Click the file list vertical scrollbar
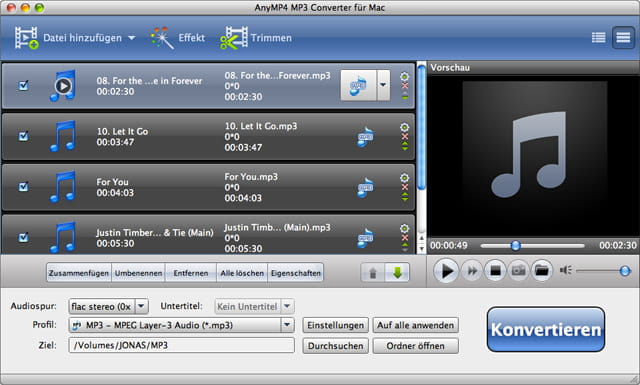Viewport: 640px width, 385px height. 422,127
